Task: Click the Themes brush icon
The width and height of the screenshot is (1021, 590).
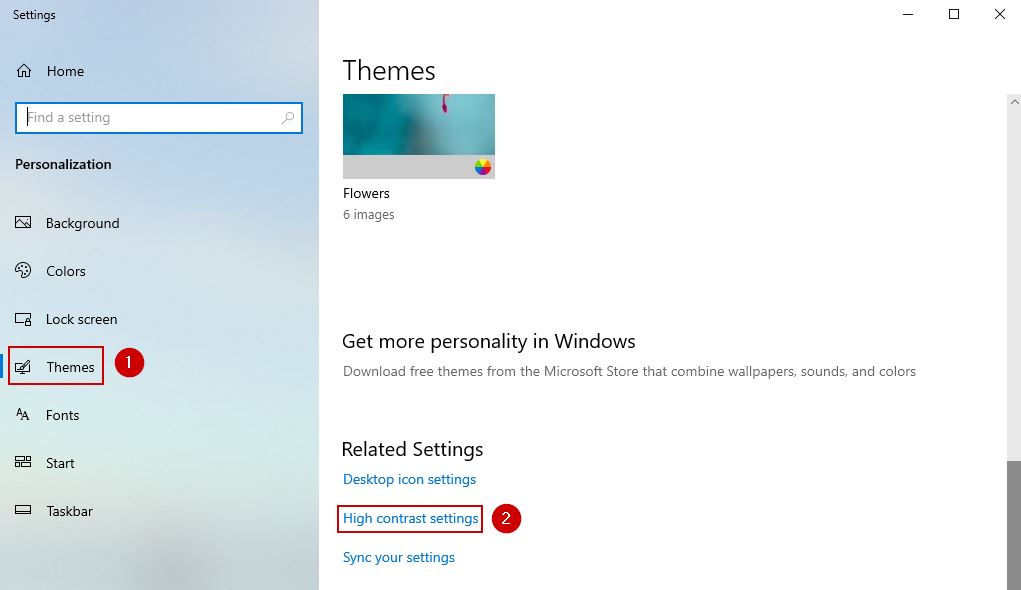Action: coord(24,367)
